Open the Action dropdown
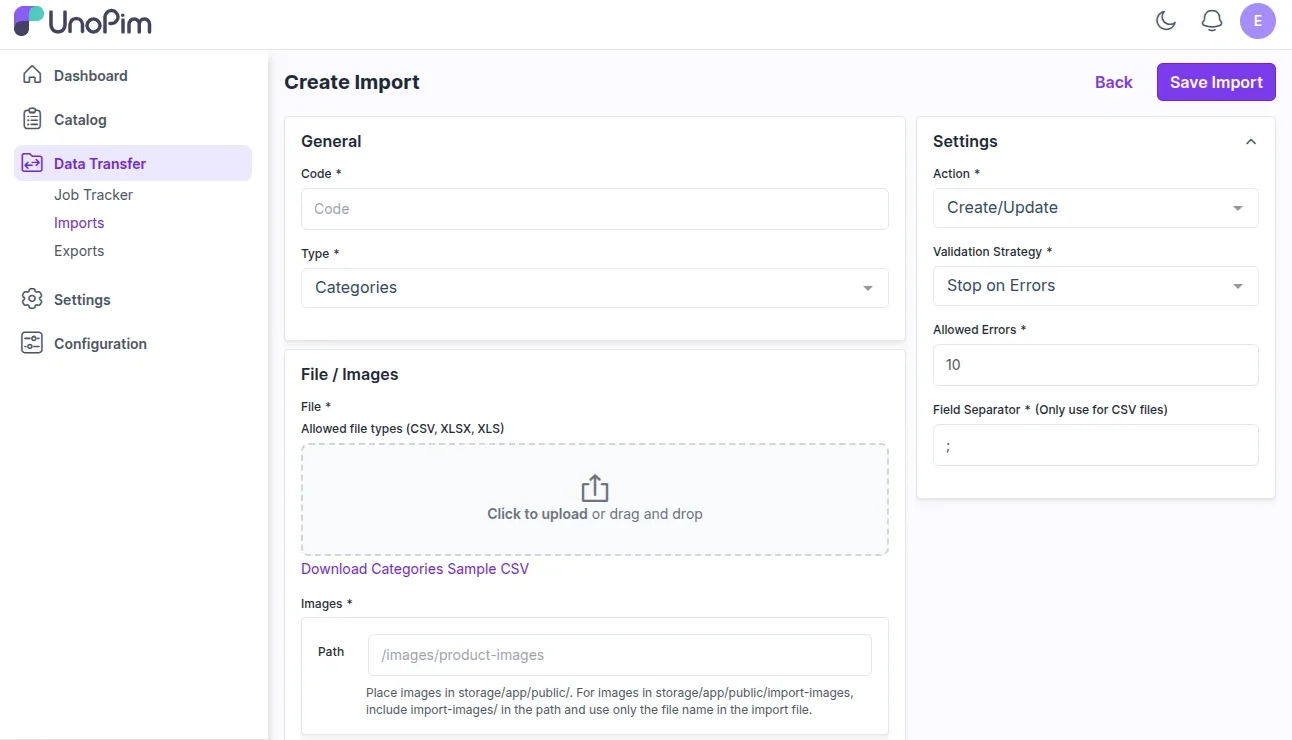This screenshot has width=1292, height=740. [1095, 208]
